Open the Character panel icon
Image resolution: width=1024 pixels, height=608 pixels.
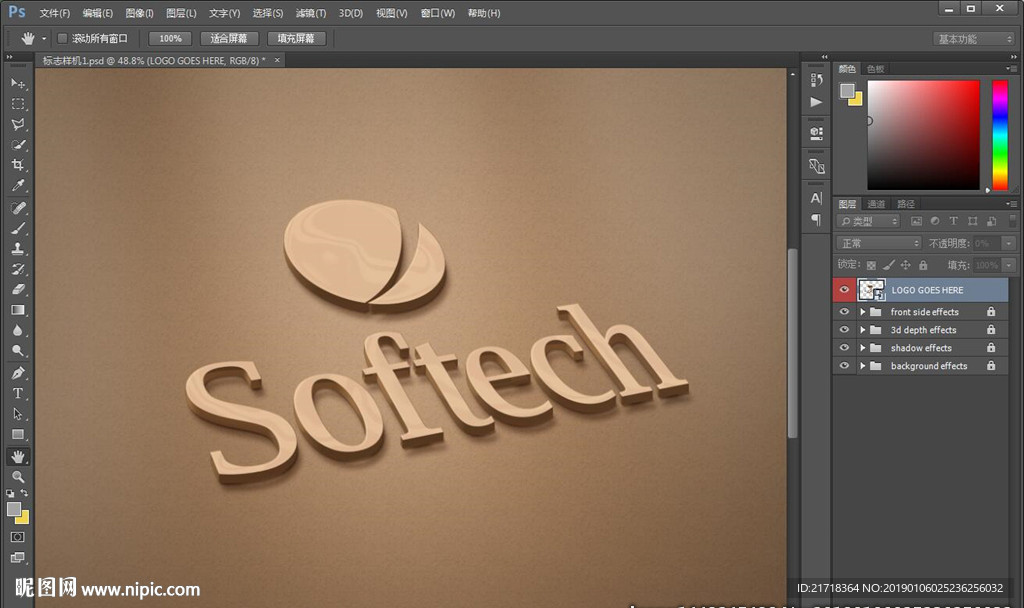pyautogui.click(x=816, y=198)
